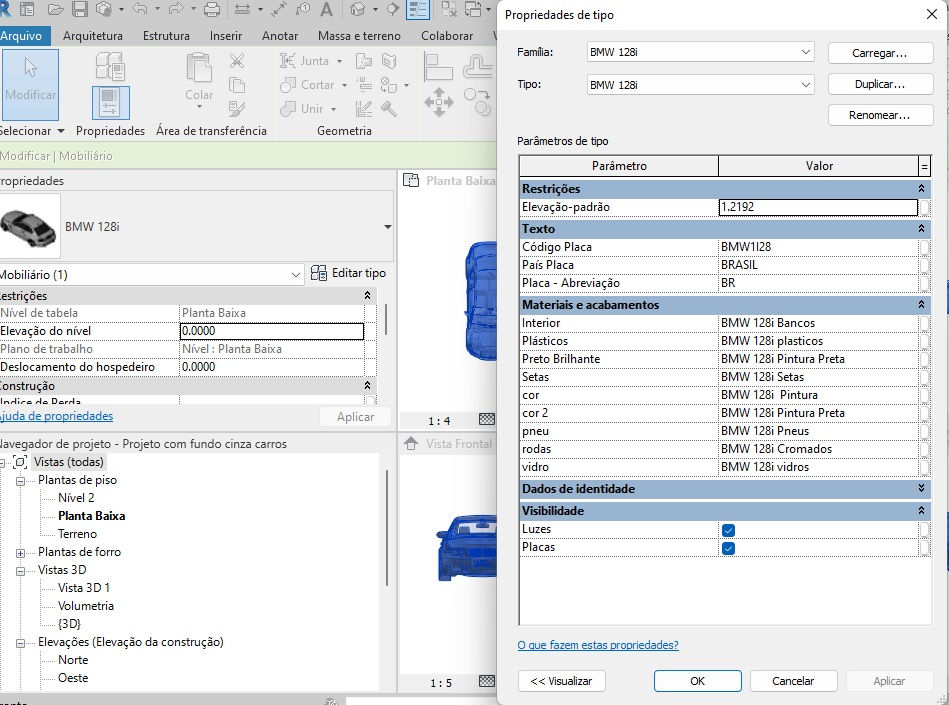Viewport: 949px width, 705px height.
Task: Click the 'BMW 128i Cromados' rodas value
Action: (x=818, y=449)
